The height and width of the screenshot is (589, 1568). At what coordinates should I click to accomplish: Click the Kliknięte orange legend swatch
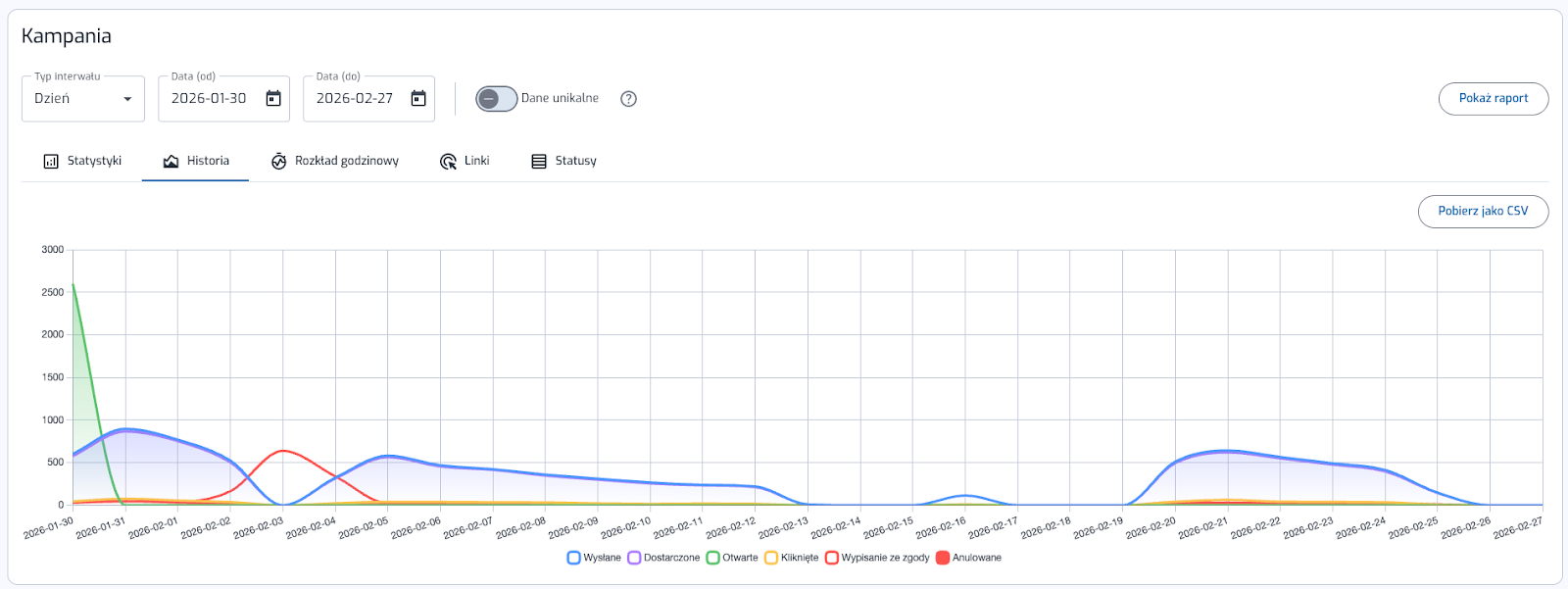pyautogui.click(x=771, y=558)
